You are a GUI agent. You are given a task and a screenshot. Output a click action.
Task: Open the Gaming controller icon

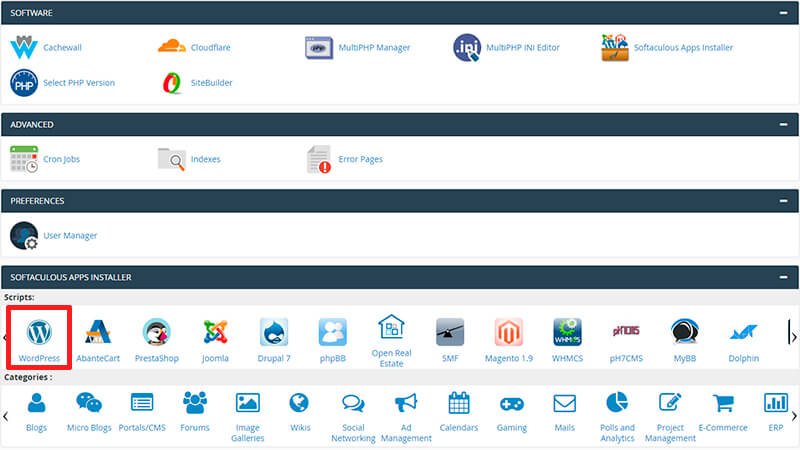tap(512, 404)
